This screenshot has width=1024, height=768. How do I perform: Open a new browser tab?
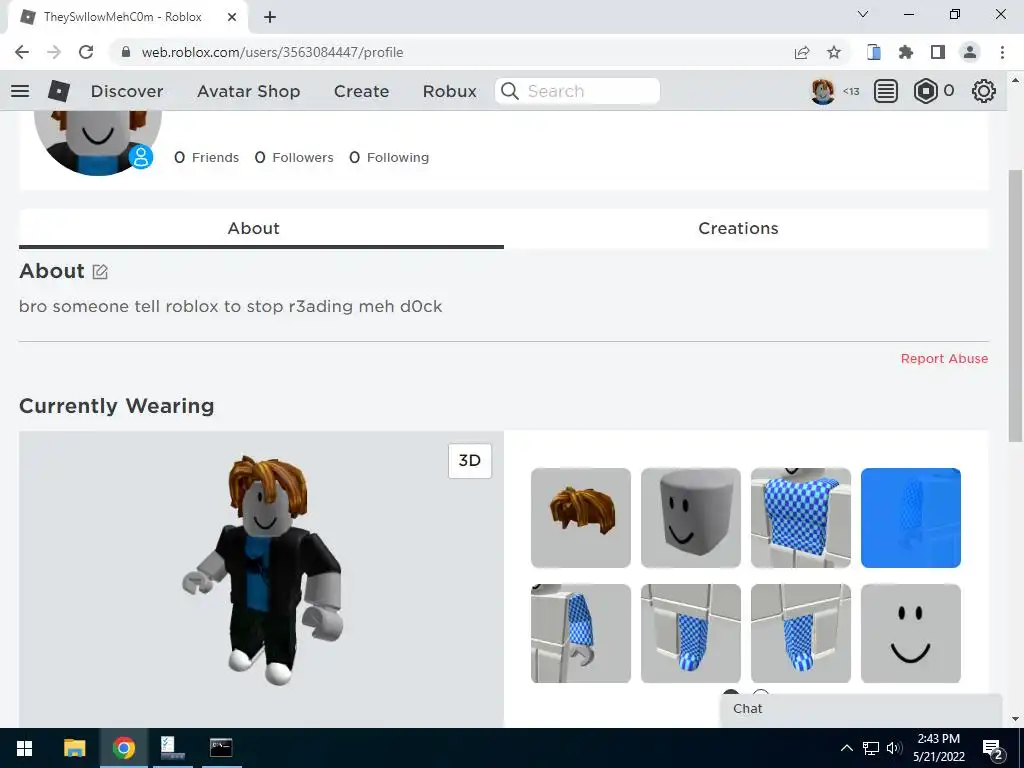click(x=270, y=17)
